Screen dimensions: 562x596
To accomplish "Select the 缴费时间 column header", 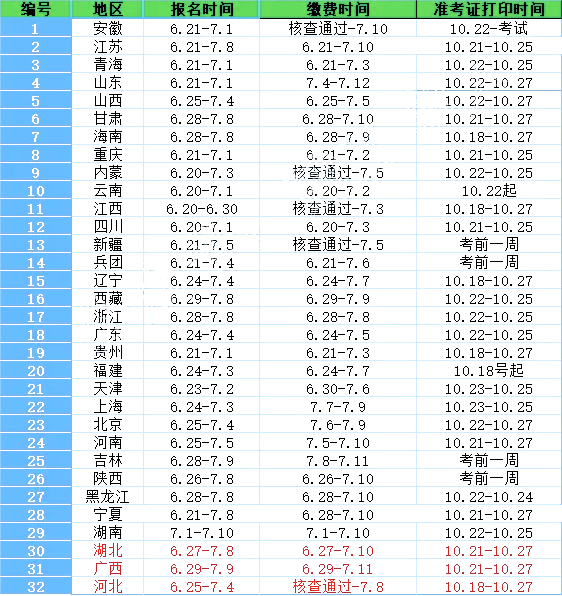I will (338, 9).
